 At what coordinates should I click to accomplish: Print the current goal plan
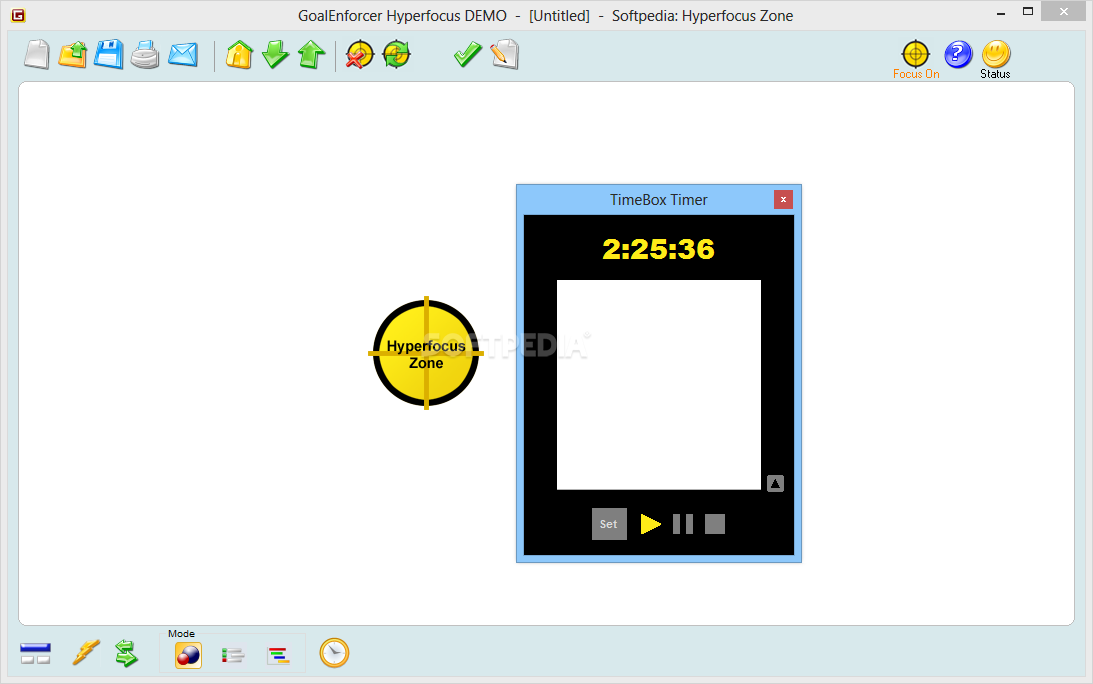(x=145, y=54)
